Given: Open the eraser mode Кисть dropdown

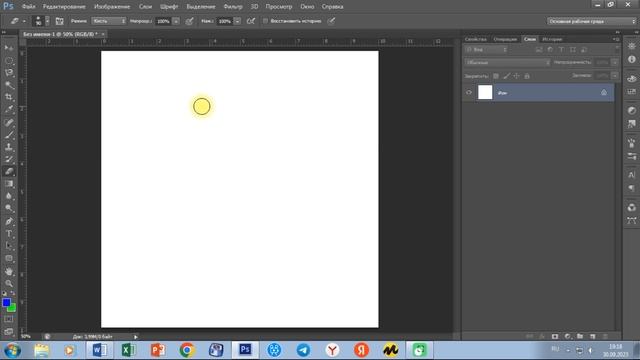Looking at the screenshot, I should pos(109,21).
